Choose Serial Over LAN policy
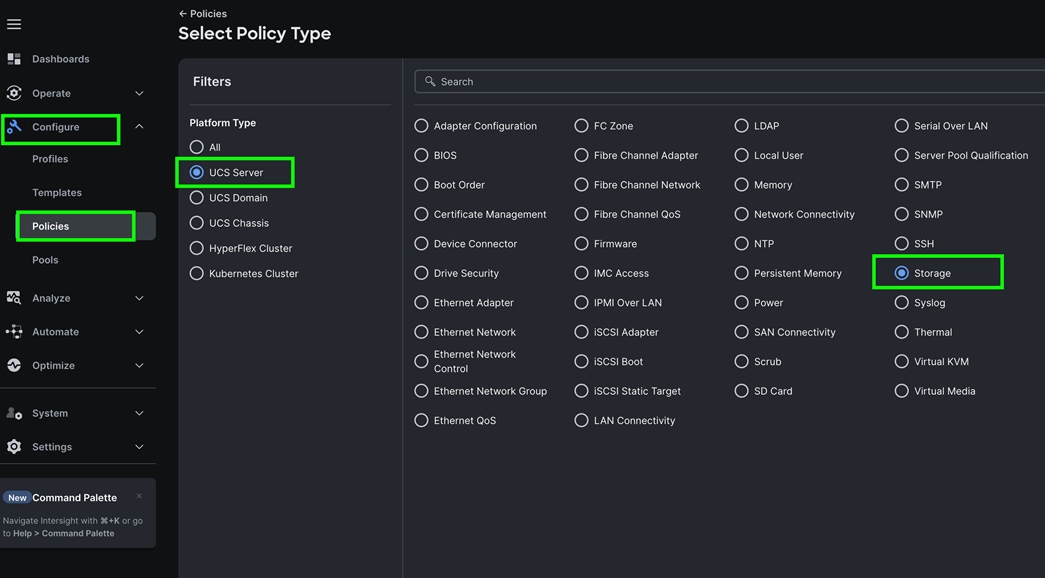This screenshot has height=578, width=1045. (x=902, y=125)
